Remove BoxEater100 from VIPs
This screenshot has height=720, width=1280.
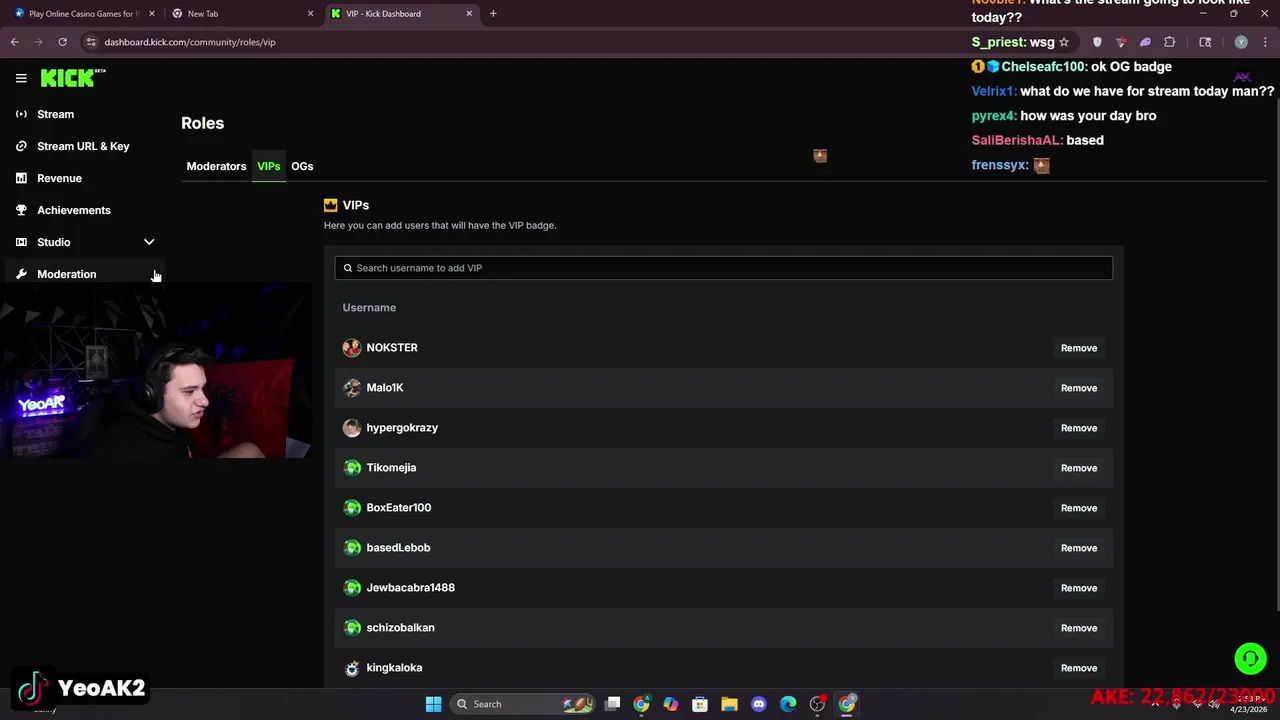click(x=1079, y=508)
